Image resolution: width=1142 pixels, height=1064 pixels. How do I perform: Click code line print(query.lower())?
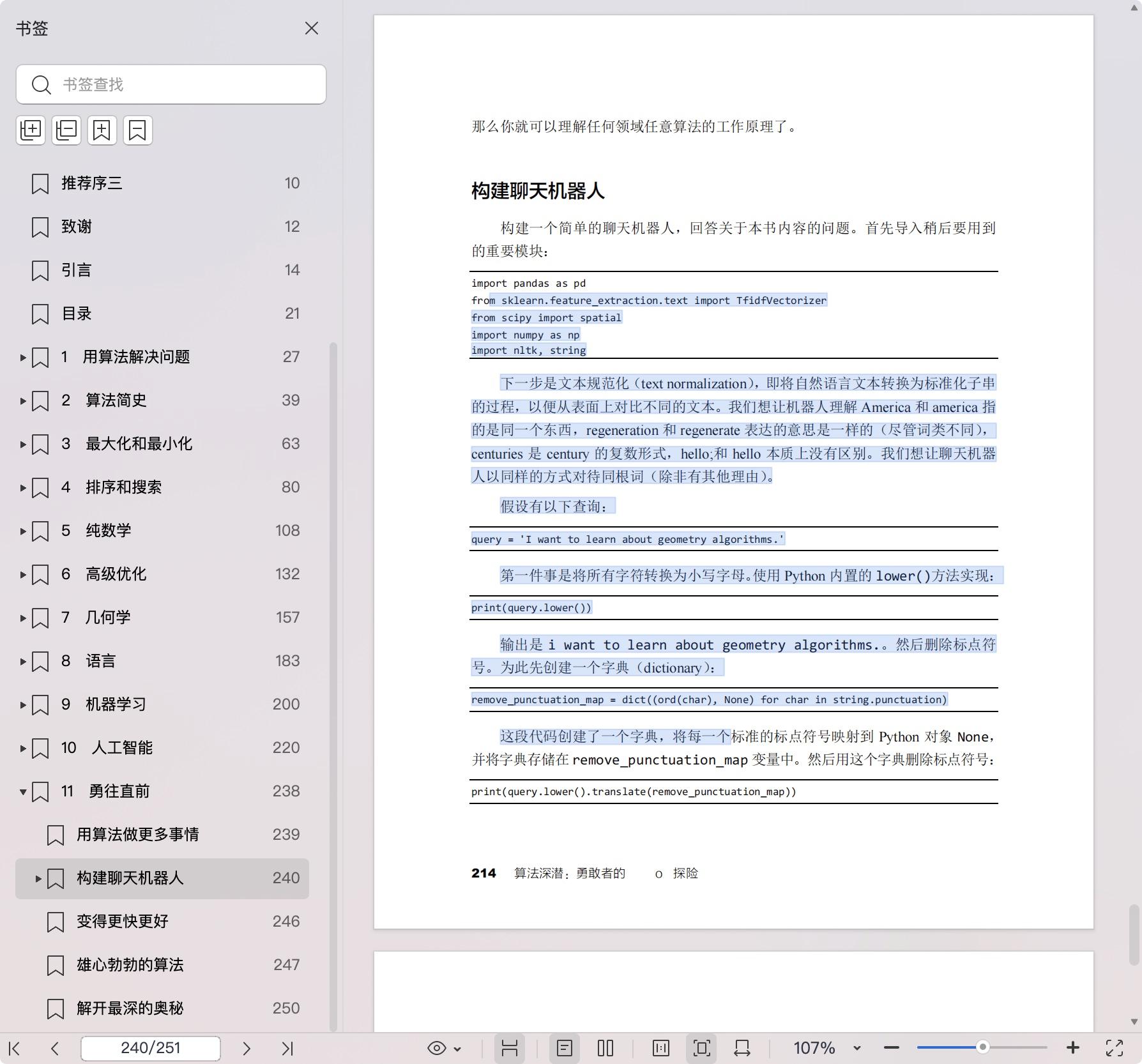tap(531, 607)
